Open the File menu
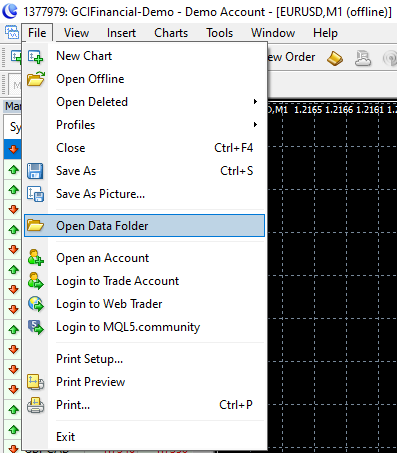 (x=37, y=33)
